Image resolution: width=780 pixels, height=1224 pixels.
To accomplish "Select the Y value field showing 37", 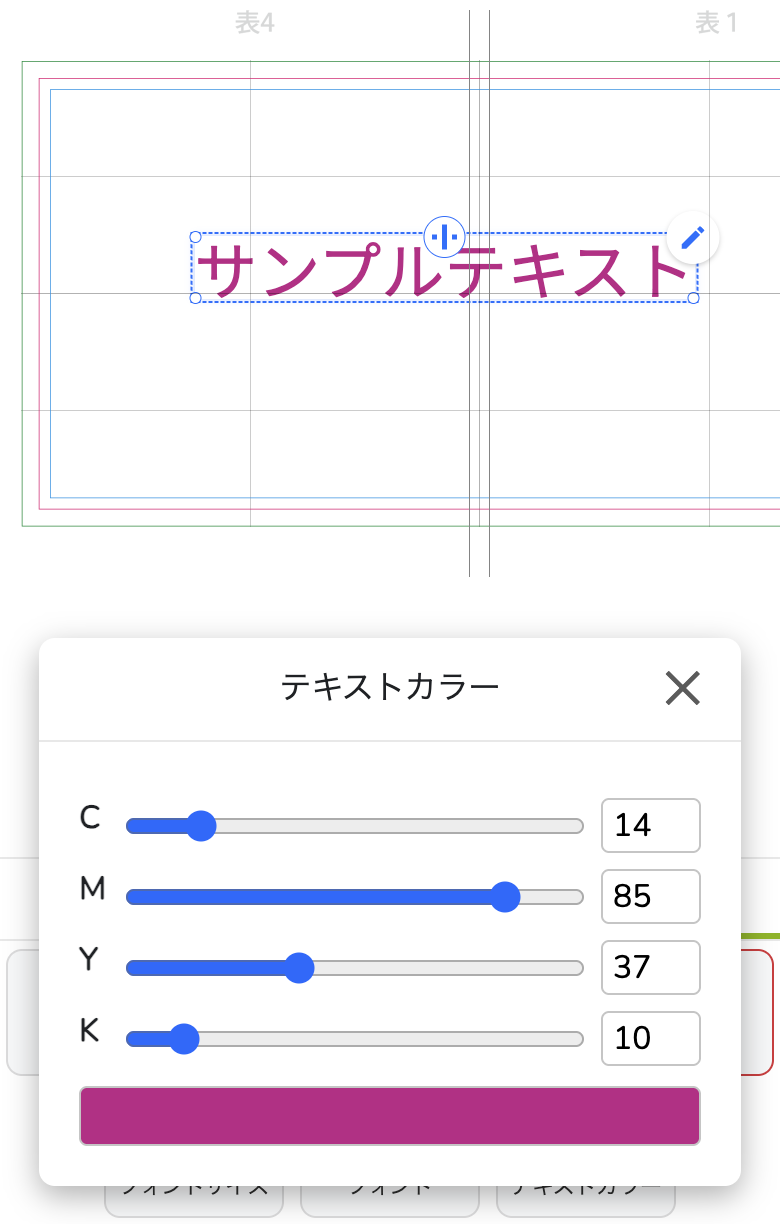I will click(x=651, y=967).
